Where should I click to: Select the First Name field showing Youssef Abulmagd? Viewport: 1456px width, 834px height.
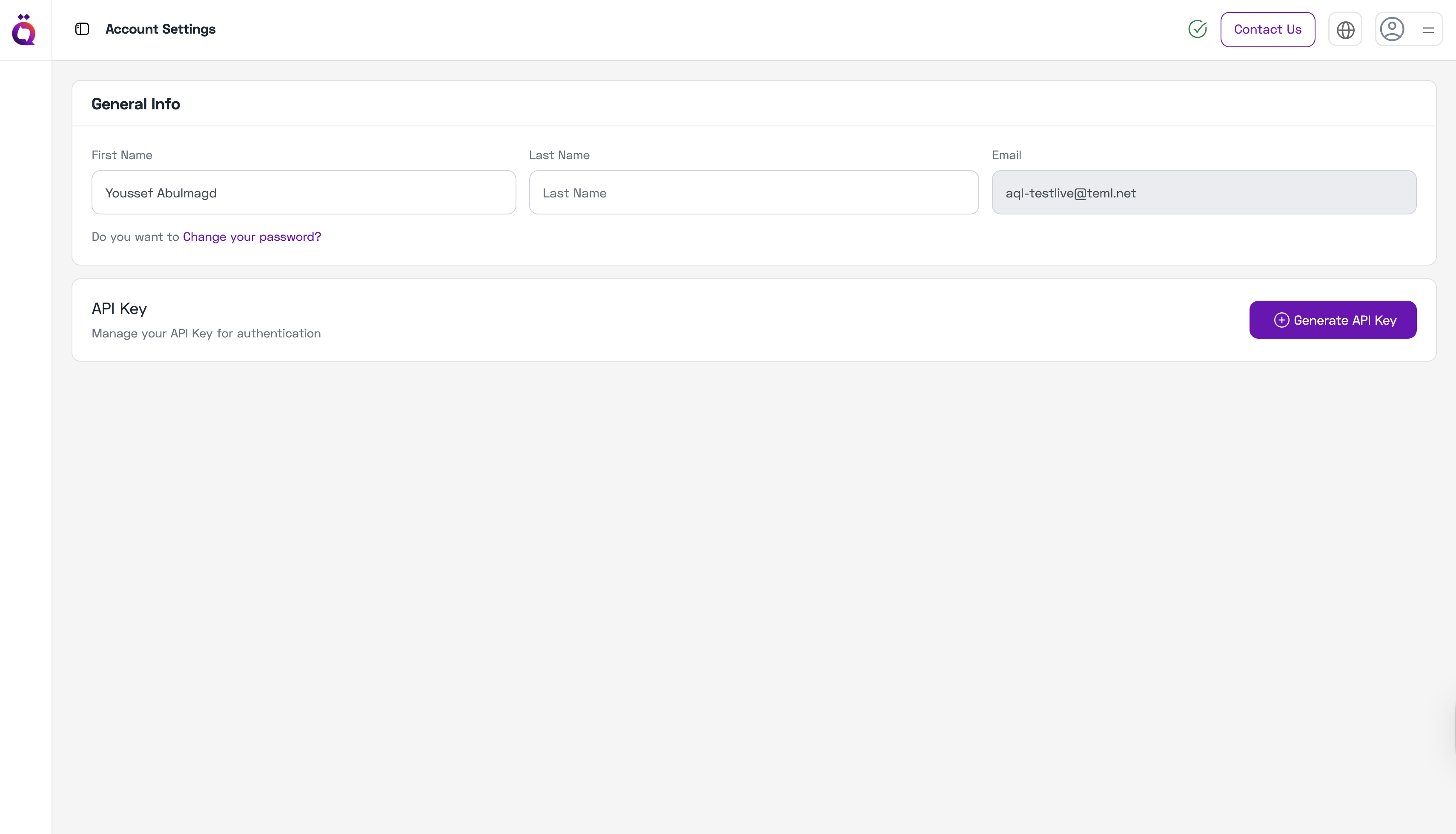303,192
